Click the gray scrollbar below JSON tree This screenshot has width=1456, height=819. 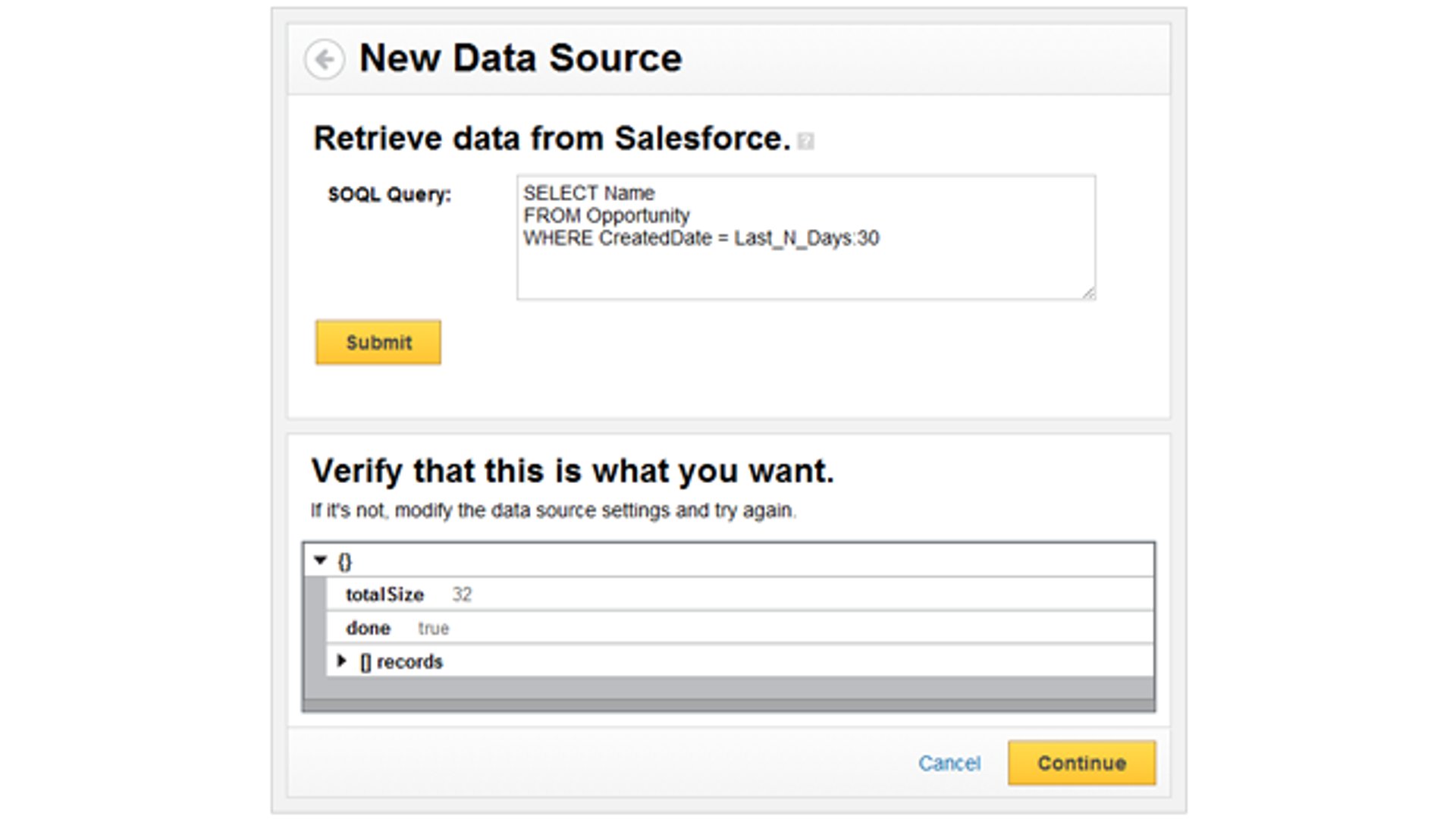[728, 705]
